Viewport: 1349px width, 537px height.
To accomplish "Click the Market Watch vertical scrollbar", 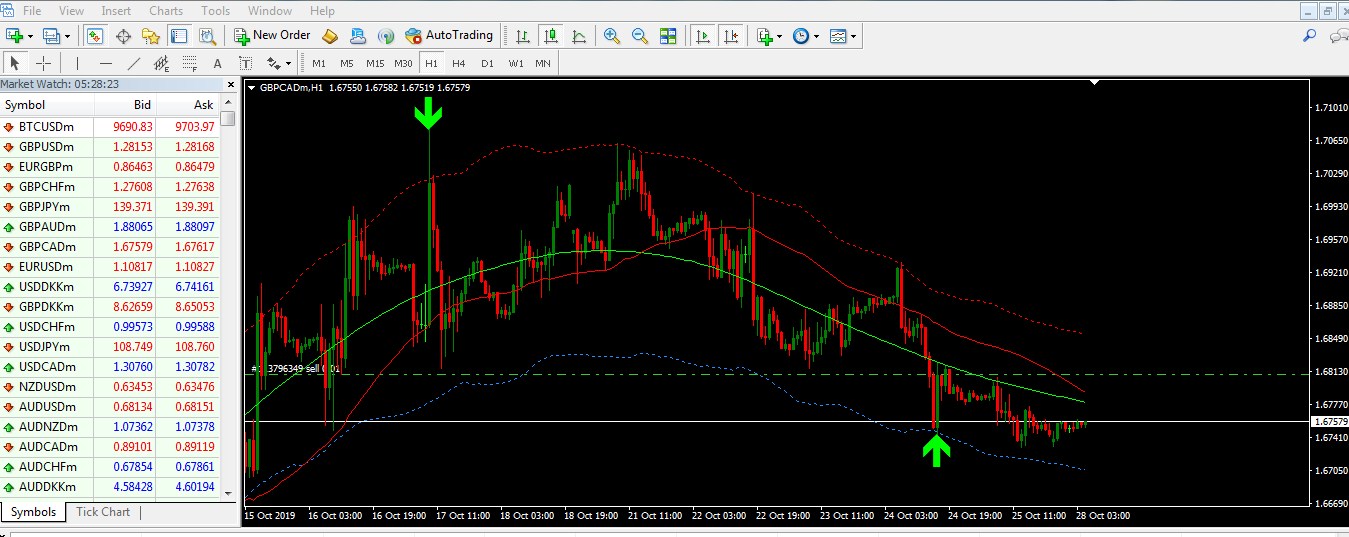I will [x=228, y=298].
